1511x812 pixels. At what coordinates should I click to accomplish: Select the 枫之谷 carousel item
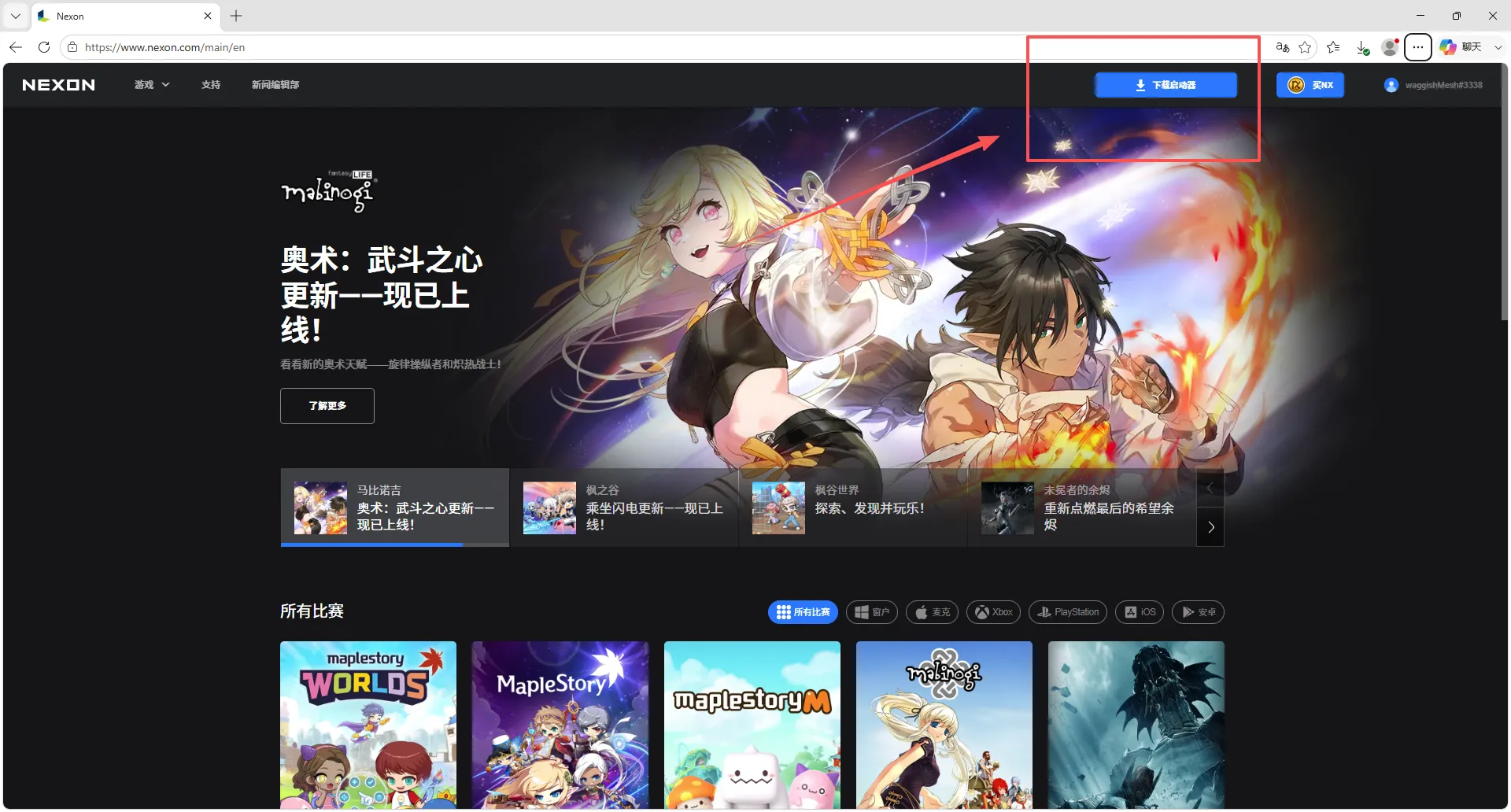click(624, 507)
